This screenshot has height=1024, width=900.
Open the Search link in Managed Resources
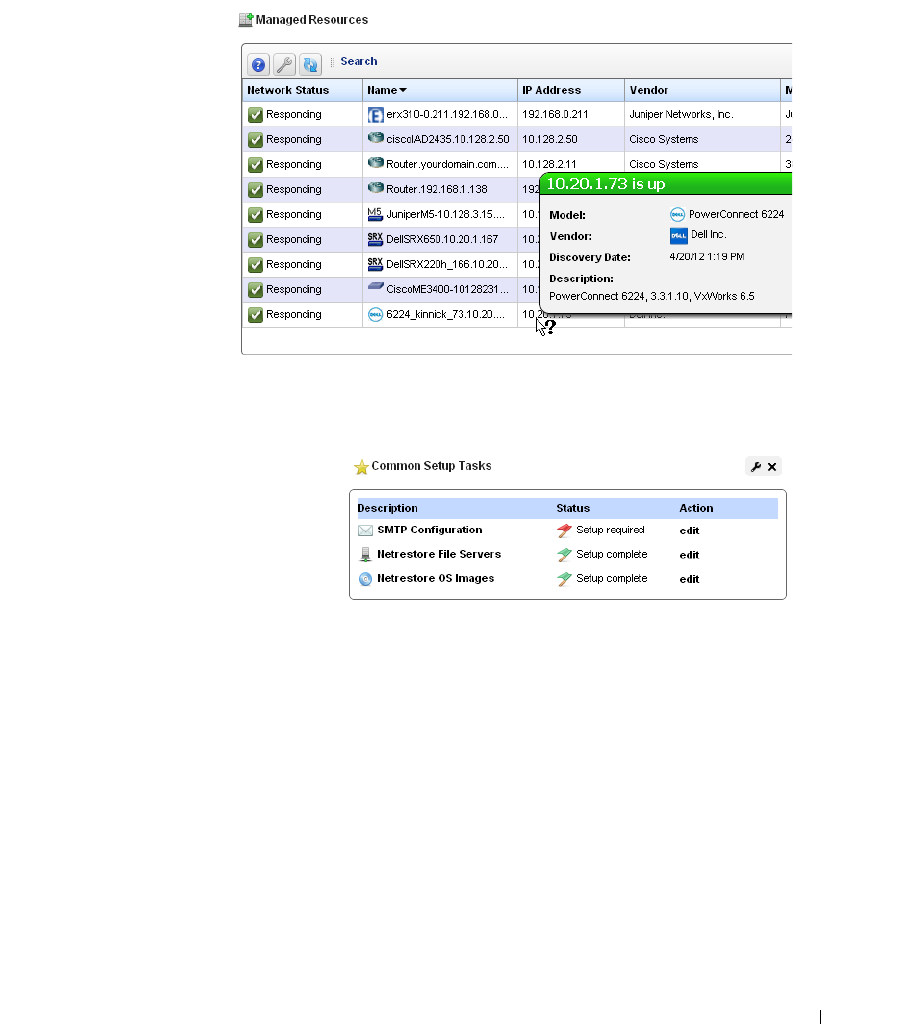pyautogui.click(x=359, y=61)
